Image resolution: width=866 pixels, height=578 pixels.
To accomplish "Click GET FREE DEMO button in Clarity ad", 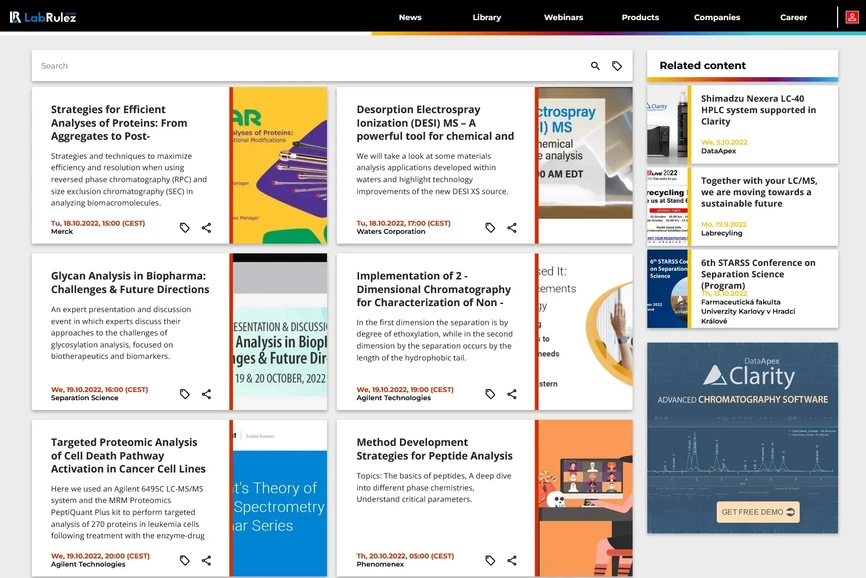I will [x=758, y=512].
